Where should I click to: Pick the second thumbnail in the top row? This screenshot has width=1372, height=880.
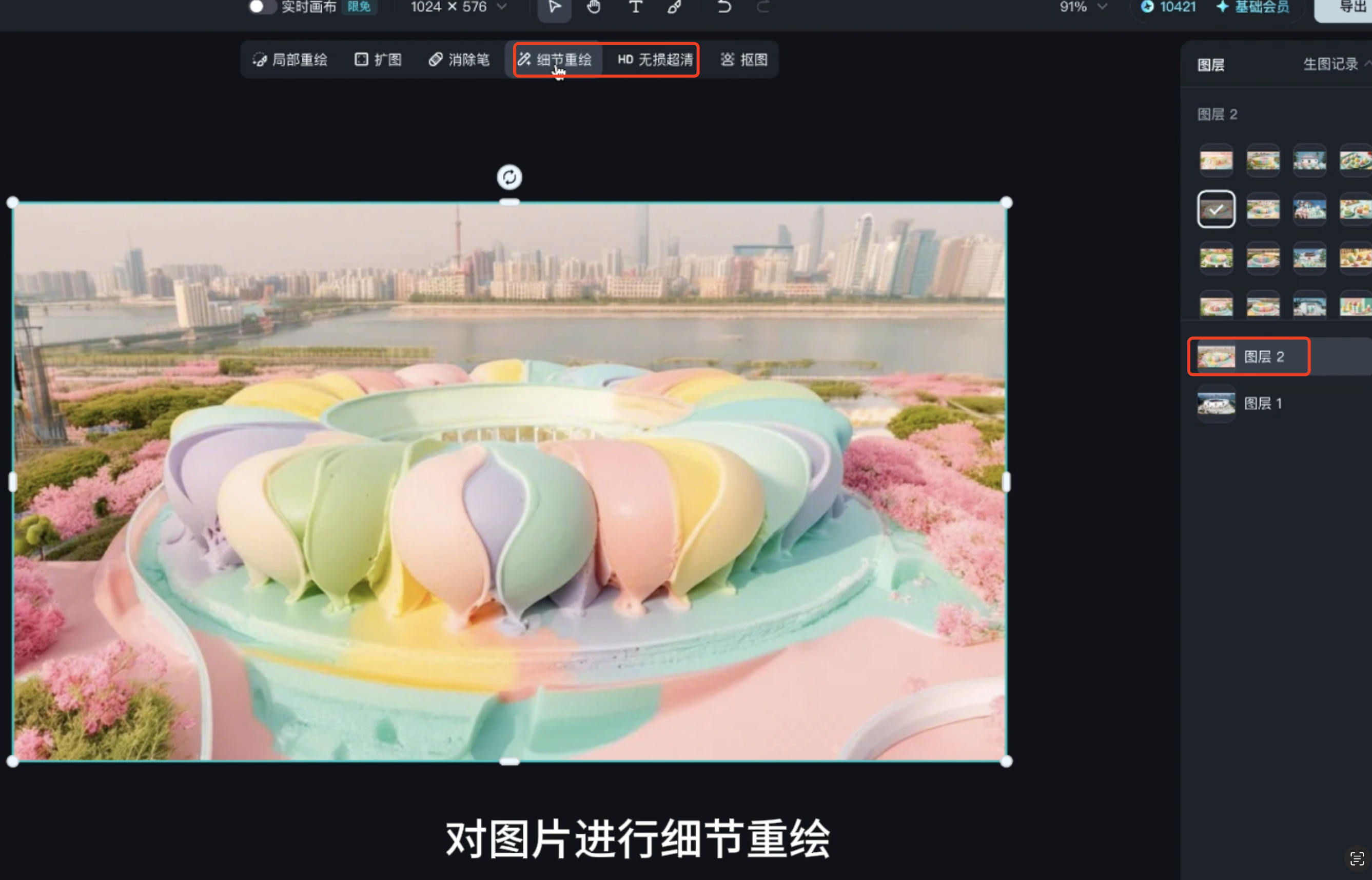coord(1263,161)
